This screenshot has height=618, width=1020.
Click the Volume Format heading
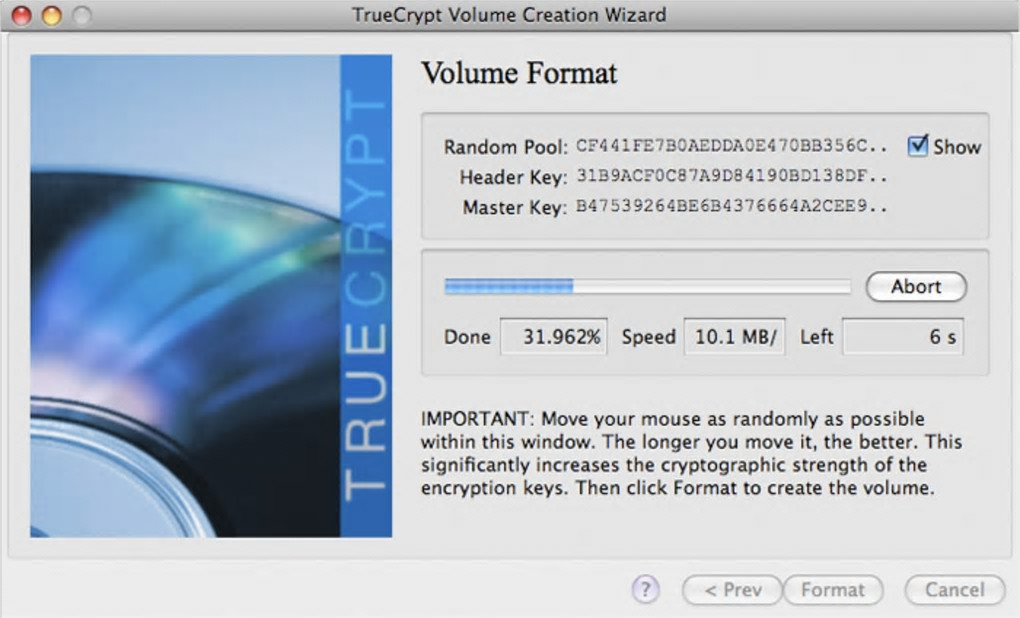pos(519,73)
